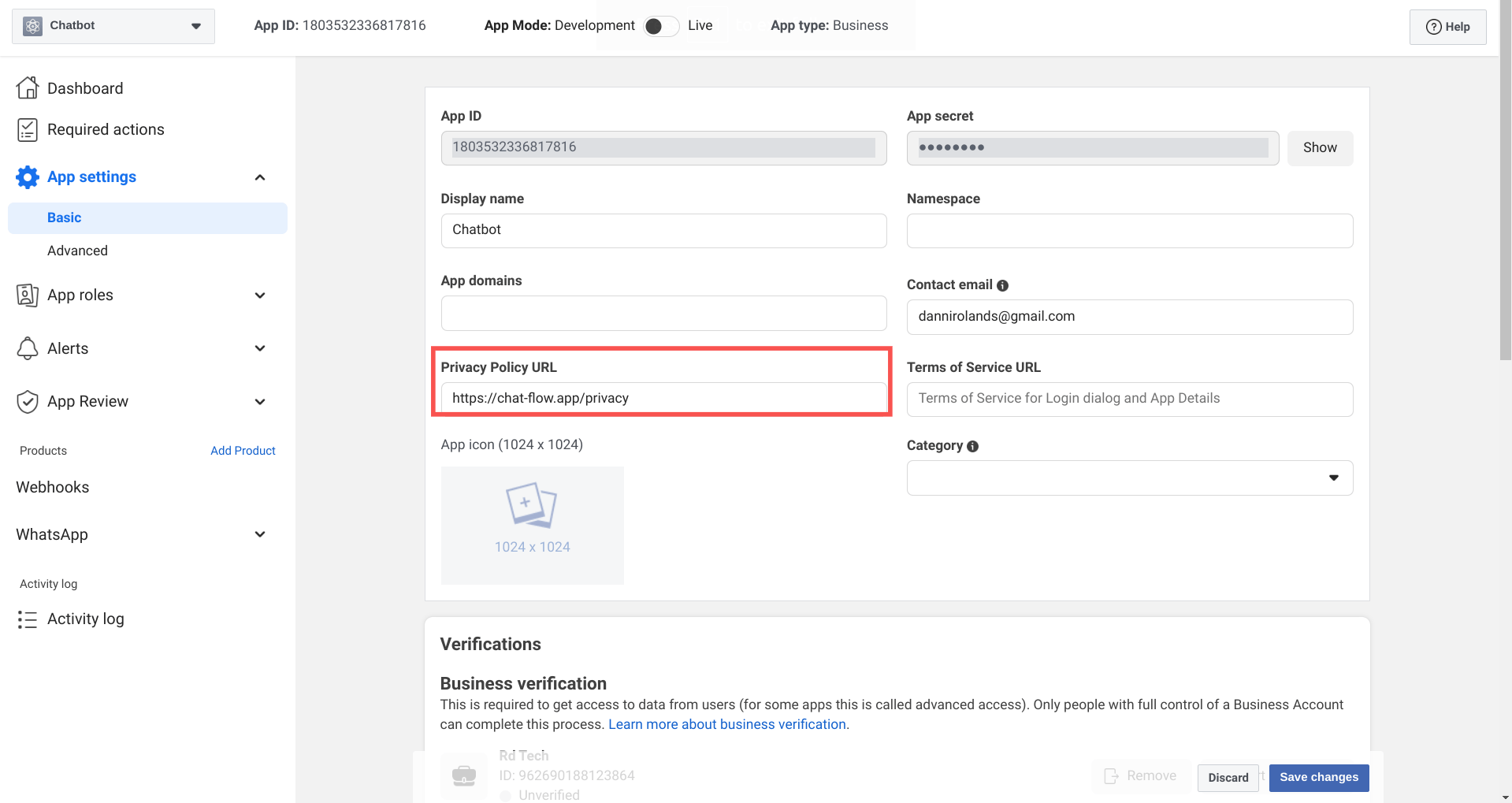
Task: Click the Display name field with Chatbot
Action: [663, 230]
